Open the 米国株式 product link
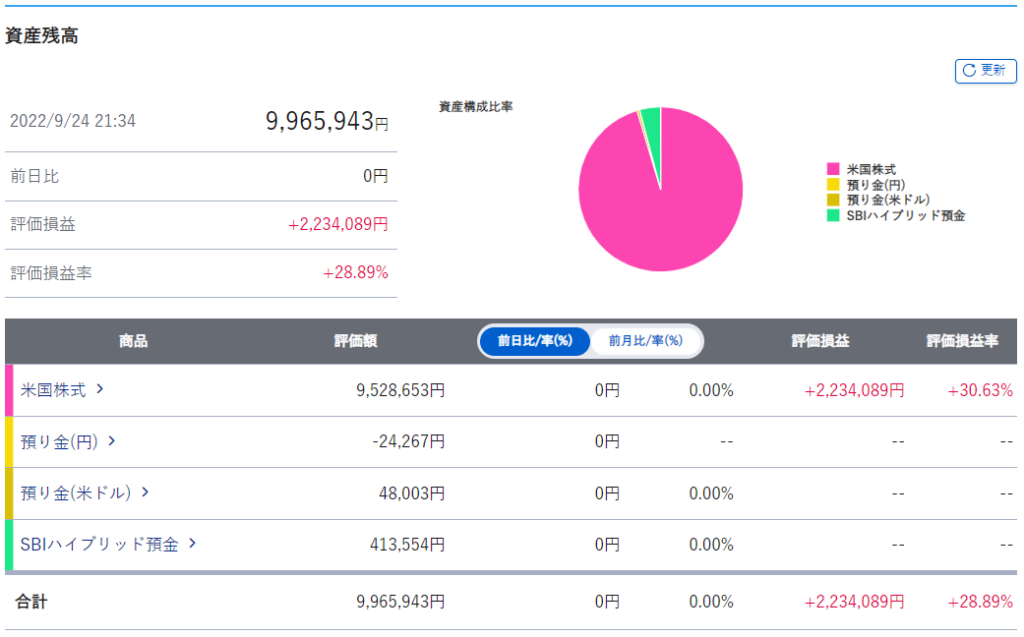 pyautogui.click(x=53, y=390)
